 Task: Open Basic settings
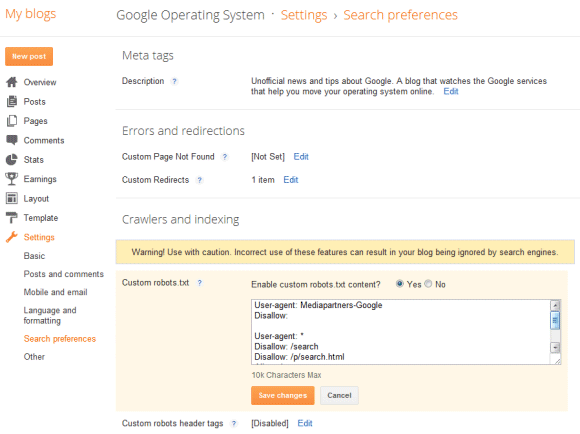(34, 256)
